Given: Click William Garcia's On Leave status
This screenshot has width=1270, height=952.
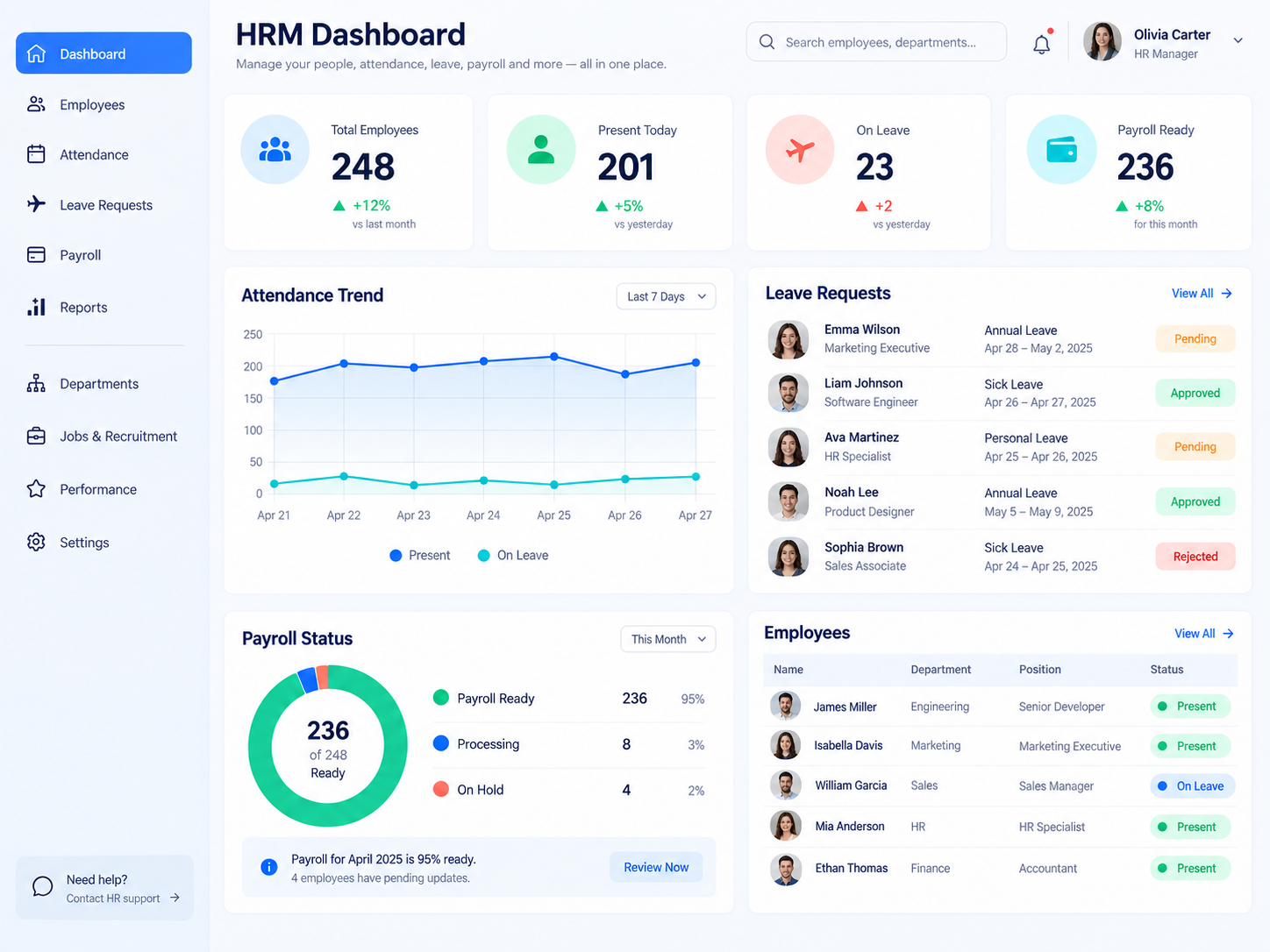Looking at the screenshot, I should [1193, 786].
